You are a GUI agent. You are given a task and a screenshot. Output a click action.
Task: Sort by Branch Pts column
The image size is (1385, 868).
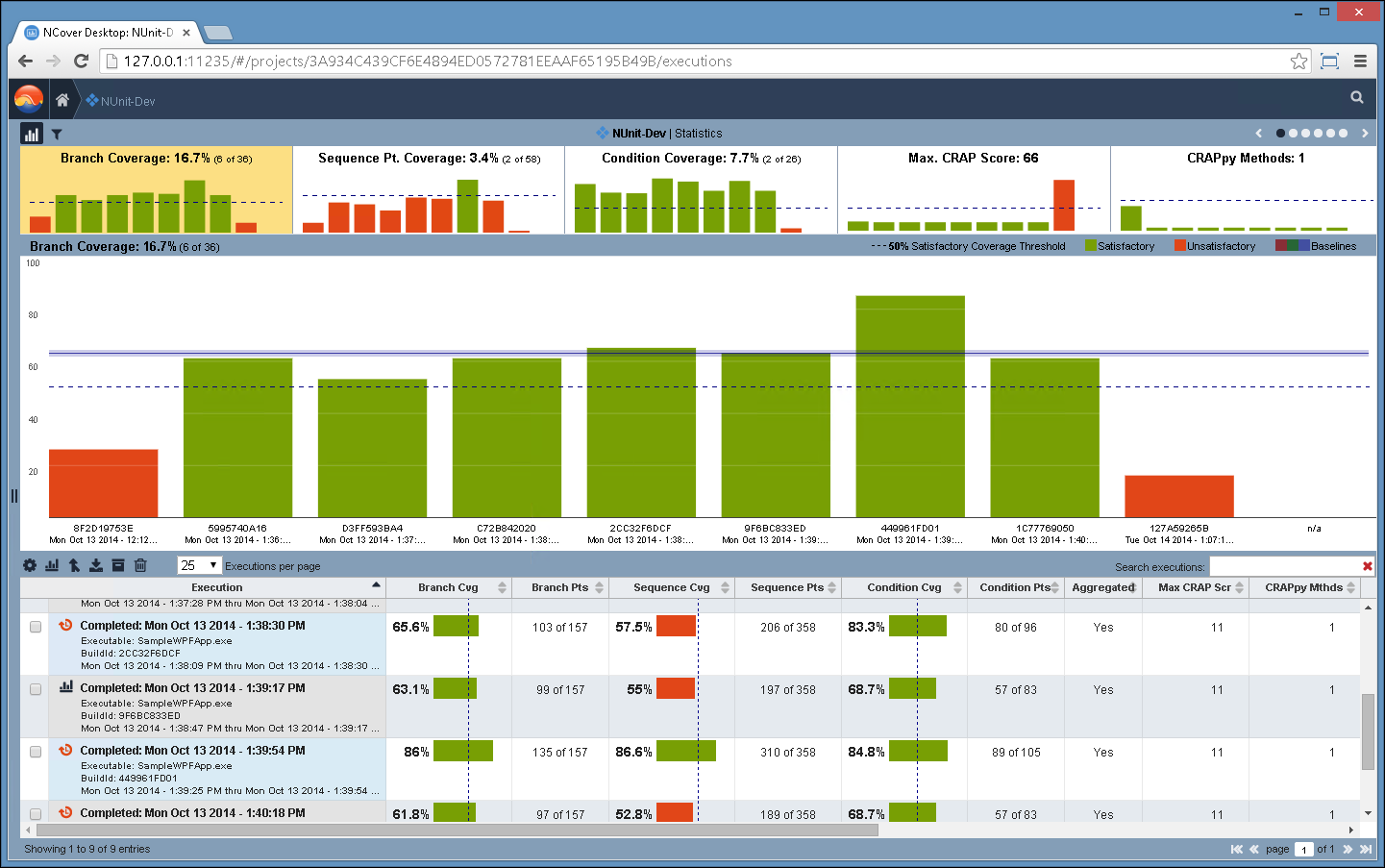tap(559, 587)
